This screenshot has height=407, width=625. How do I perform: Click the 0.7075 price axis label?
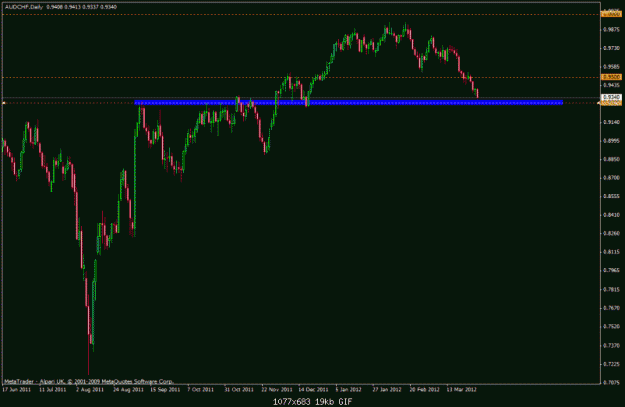[612, 382]
